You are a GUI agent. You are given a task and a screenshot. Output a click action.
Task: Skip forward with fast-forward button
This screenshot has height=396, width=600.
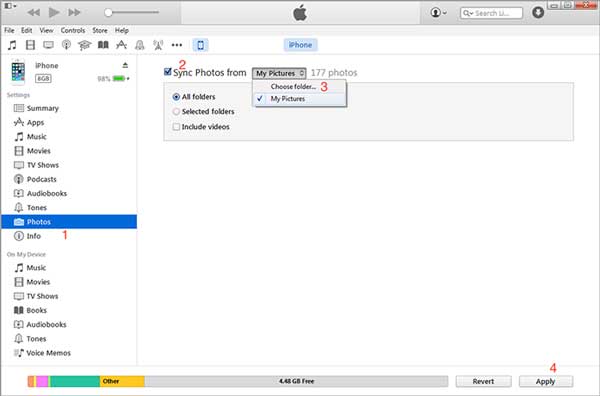click(74, 13)
